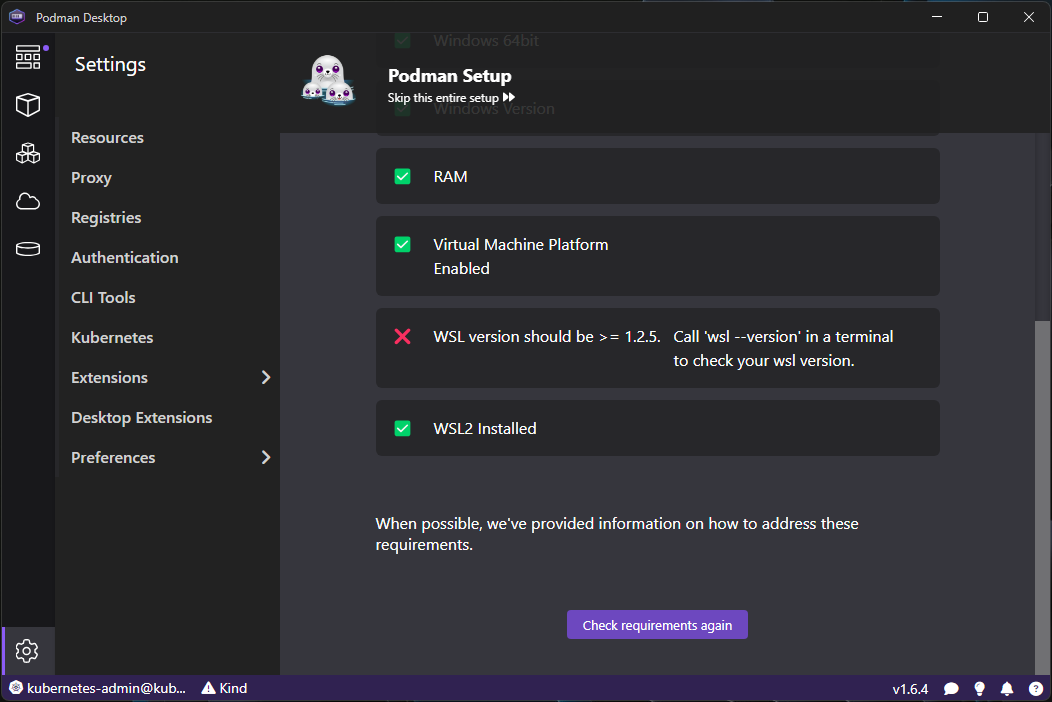Maximize the Podman Desktop window

(983, 17)
